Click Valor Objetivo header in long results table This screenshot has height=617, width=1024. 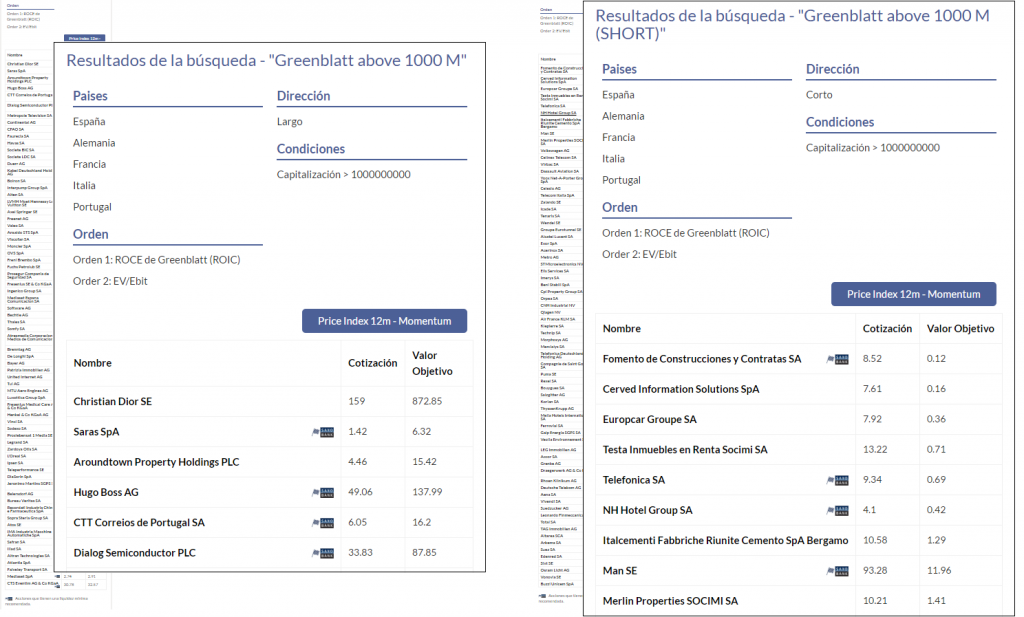click(432, 363)
